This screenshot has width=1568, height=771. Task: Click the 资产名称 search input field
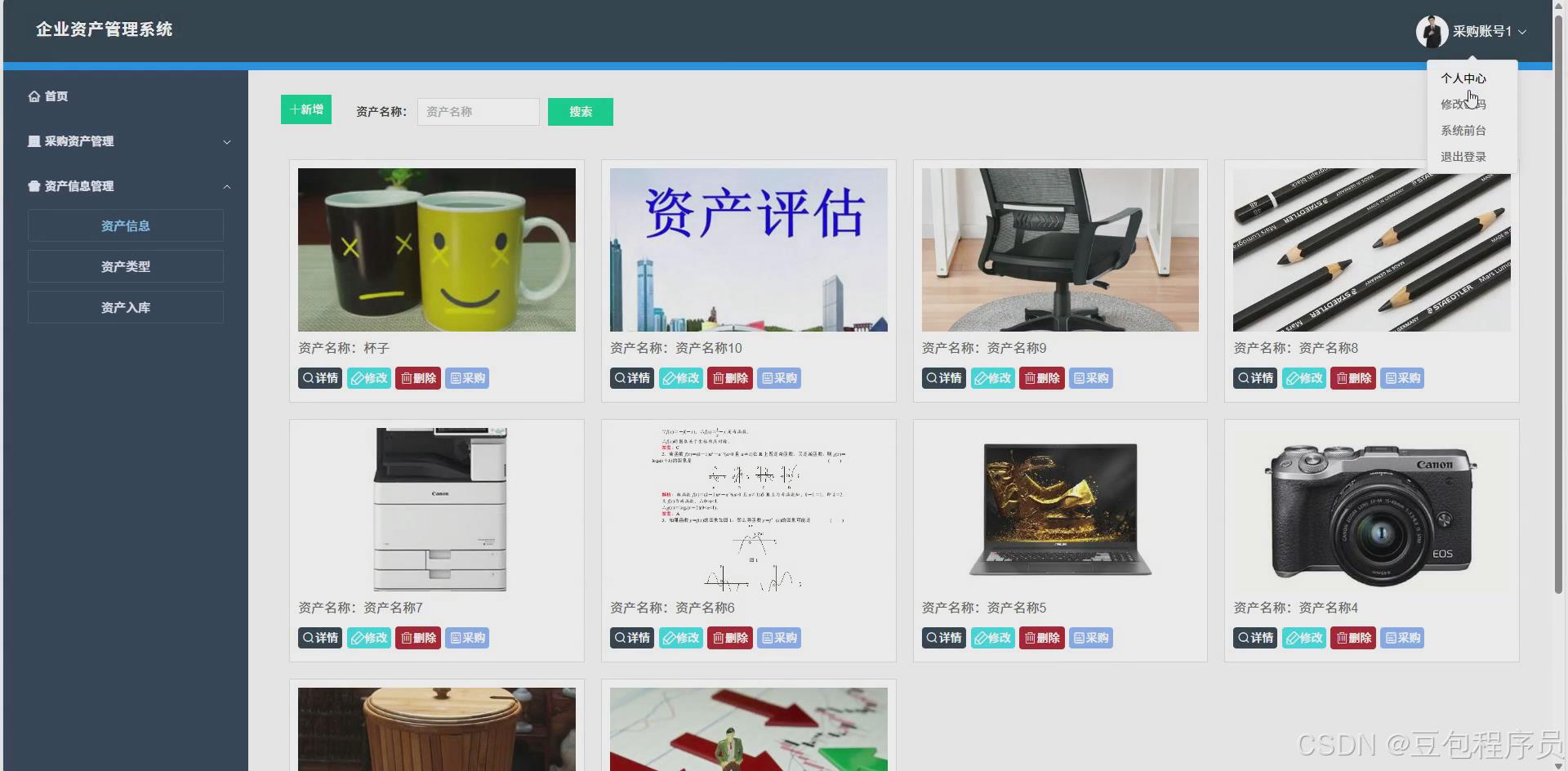tap(478, 111)
